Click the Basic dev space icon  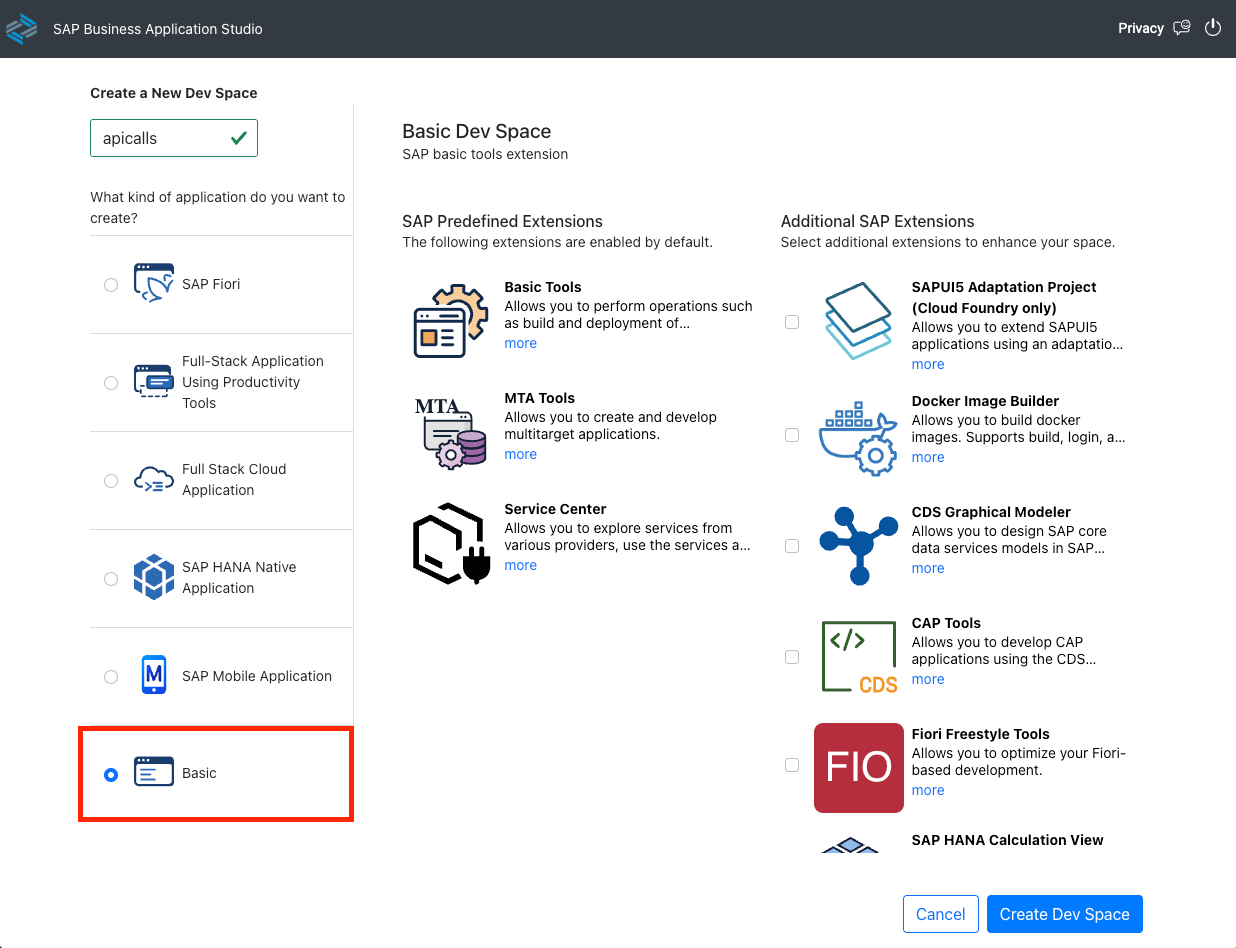click(154, 773)
